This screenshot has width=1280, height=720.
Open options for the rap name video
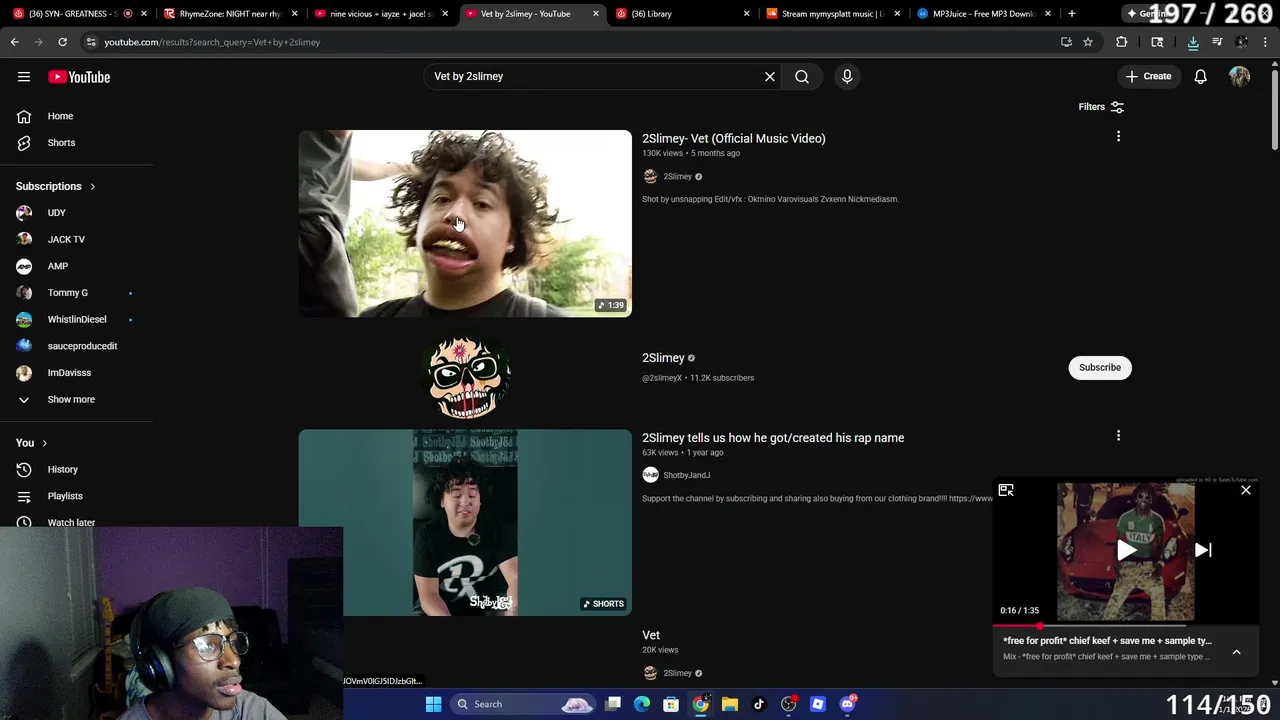[1118, 435]
